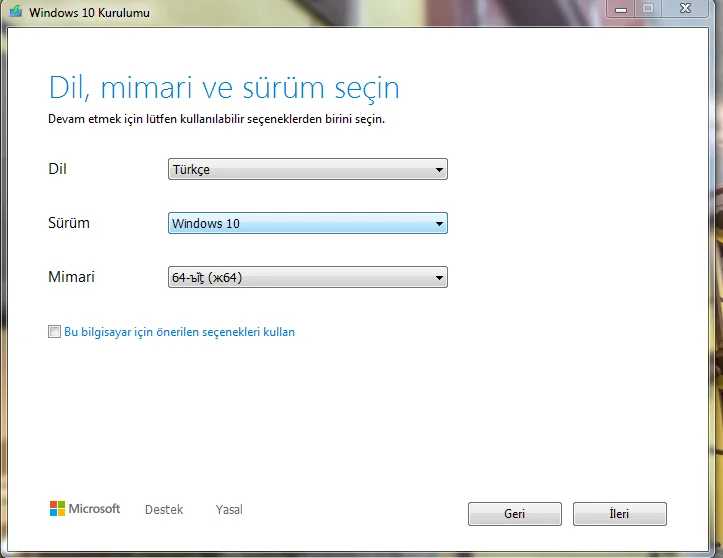Click the Geri button
The height and width of the screenshot is (558, 723).
[515, 514]
